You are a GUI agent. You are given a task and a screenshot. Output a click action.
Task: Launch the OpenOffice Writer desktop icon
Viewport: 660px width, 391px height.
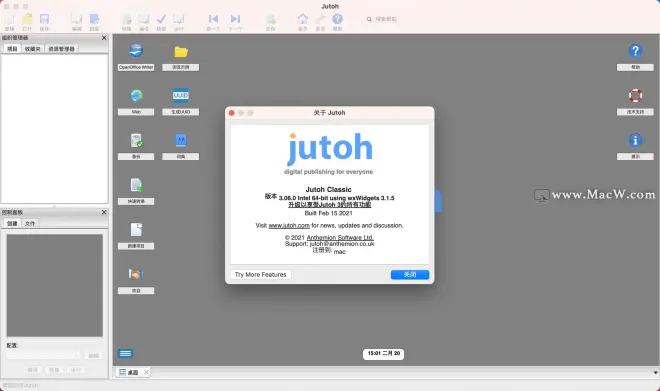[x=136, y=51]
